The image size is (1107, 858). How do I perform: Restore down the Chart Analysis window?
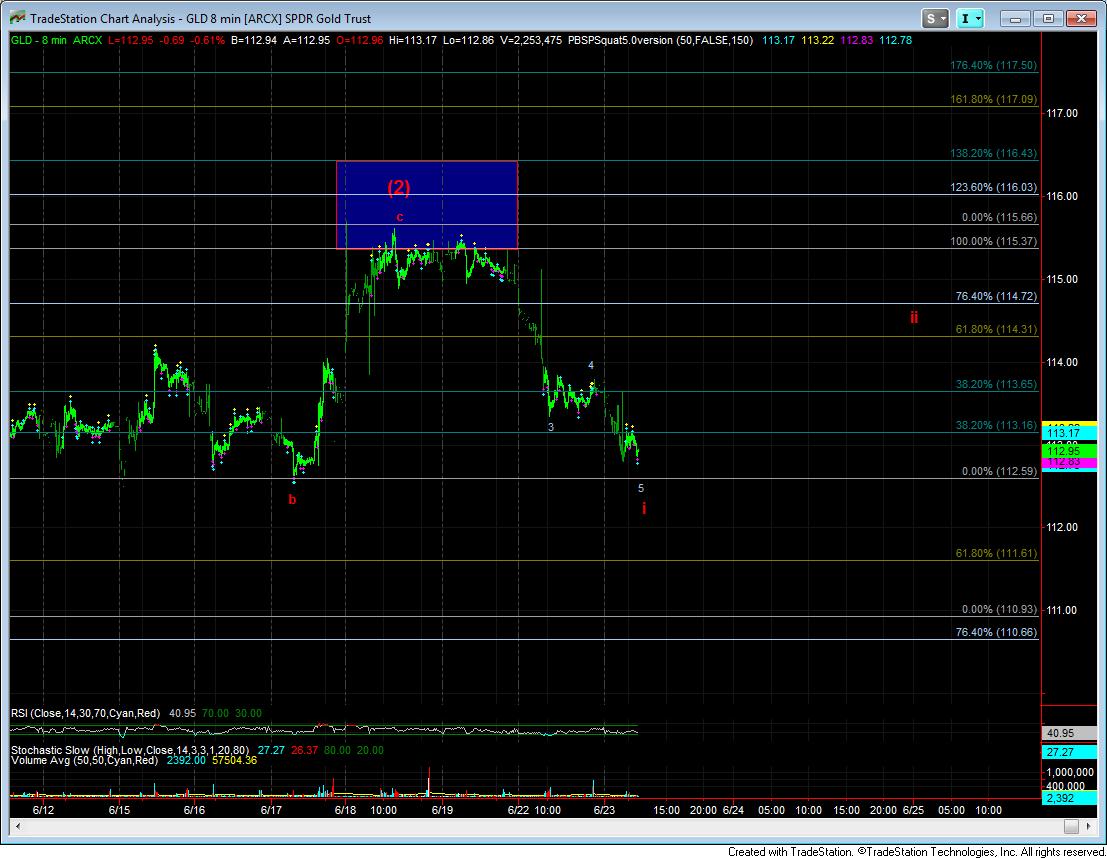1048,19
